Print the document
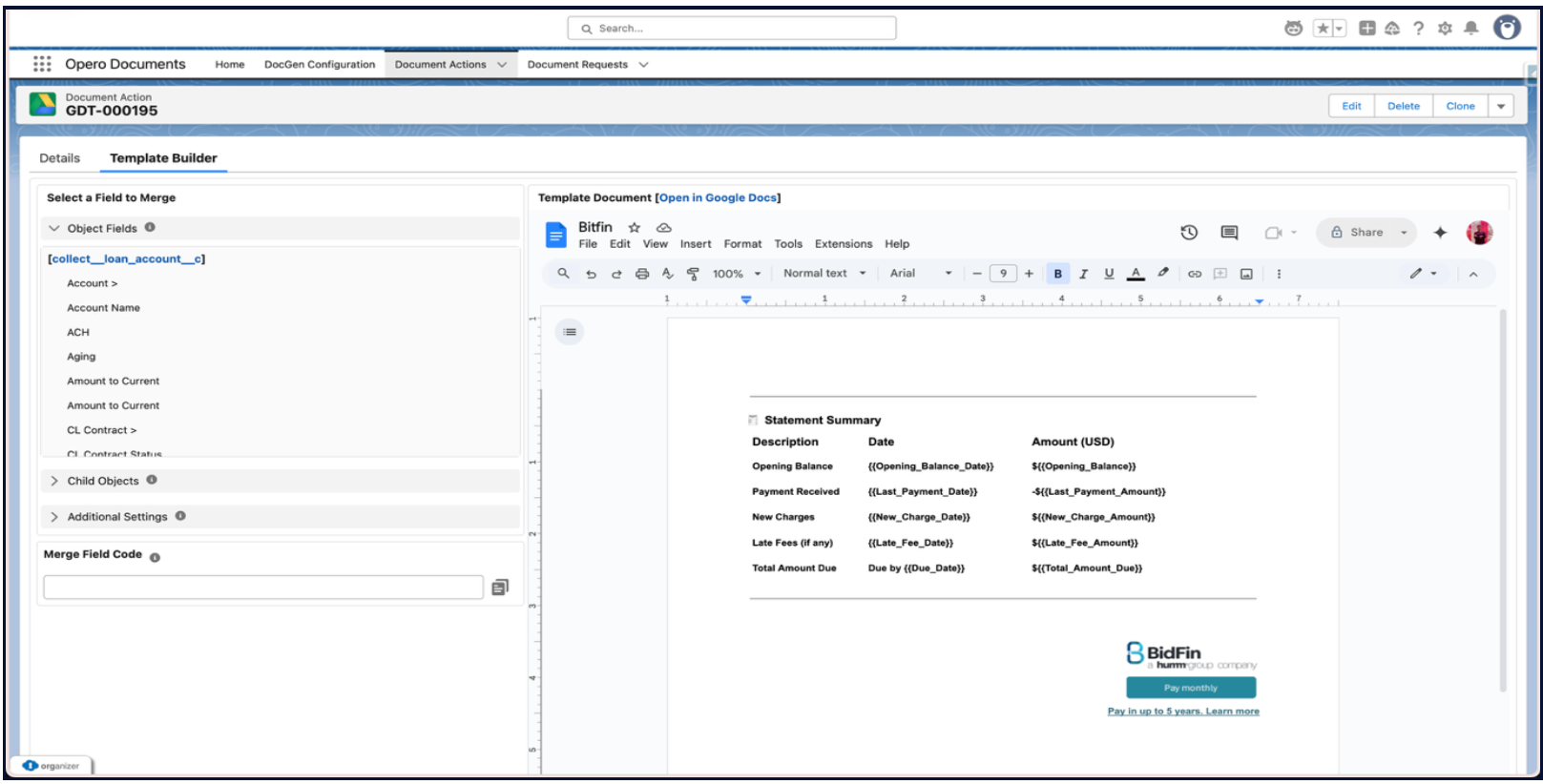 (642, 274)
